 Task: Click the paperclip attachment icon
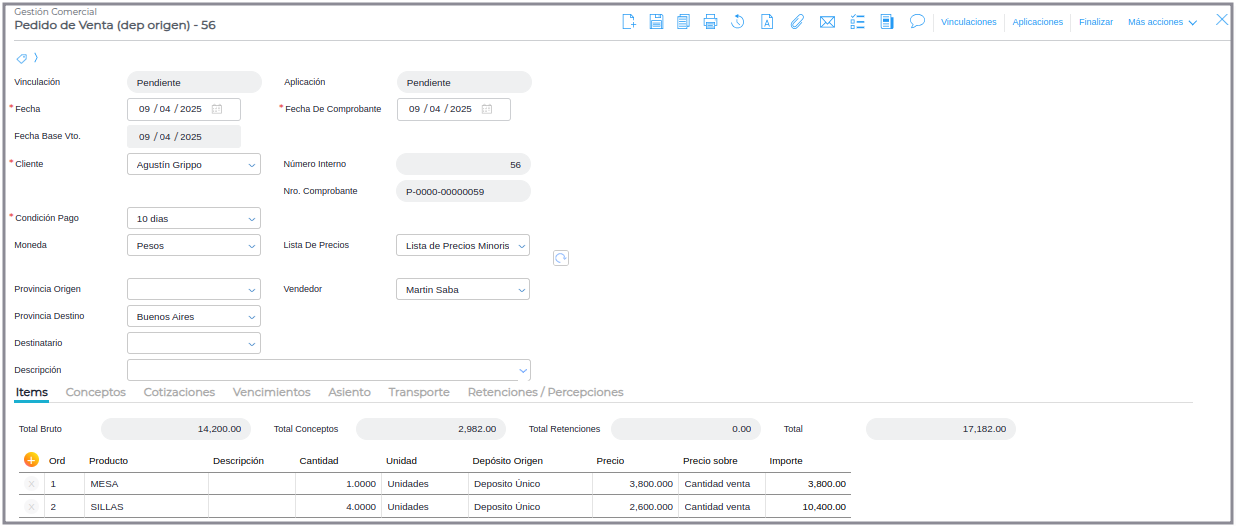[x=797, y=22]
